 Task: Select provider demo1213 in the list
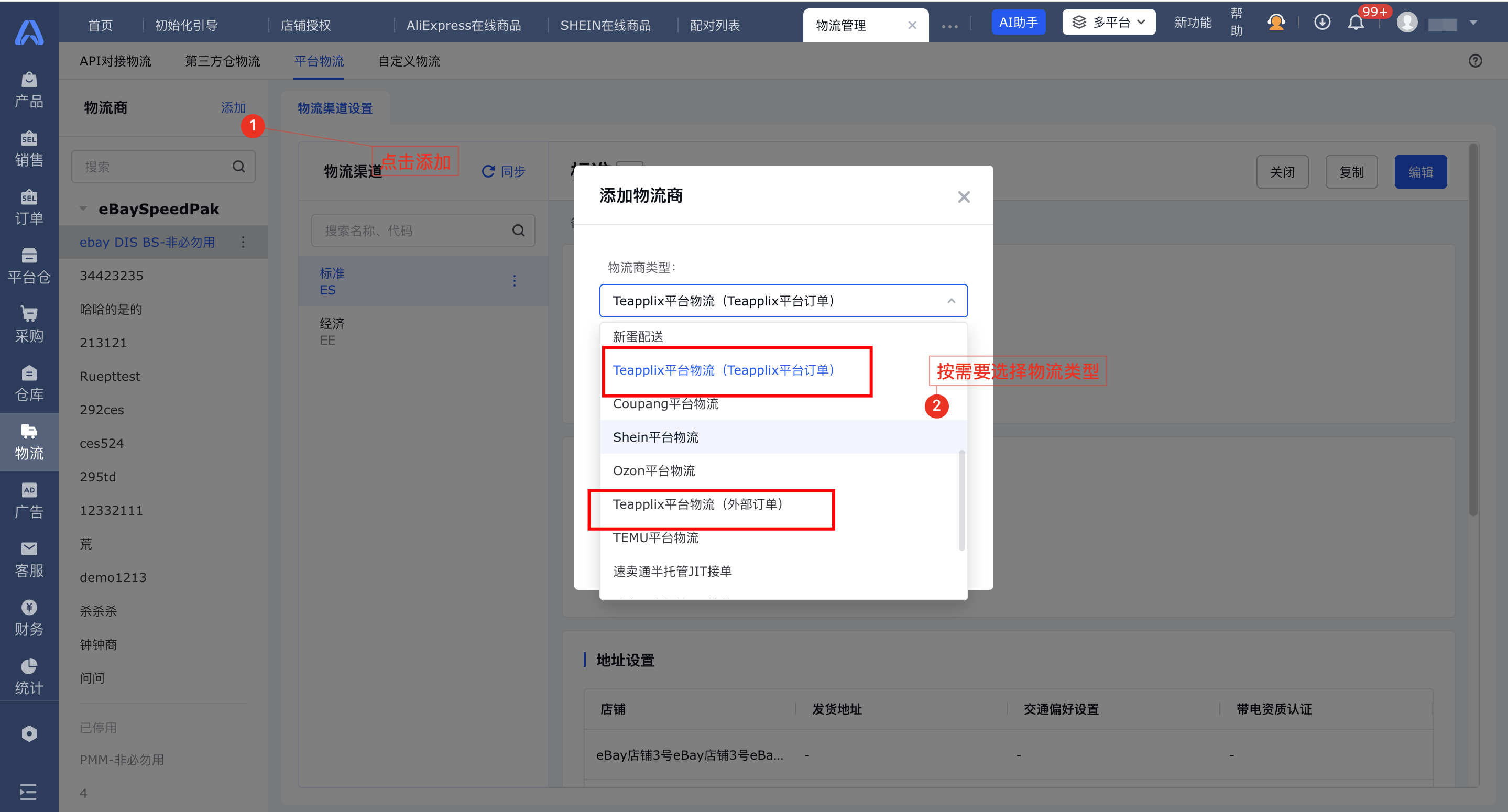163,577
